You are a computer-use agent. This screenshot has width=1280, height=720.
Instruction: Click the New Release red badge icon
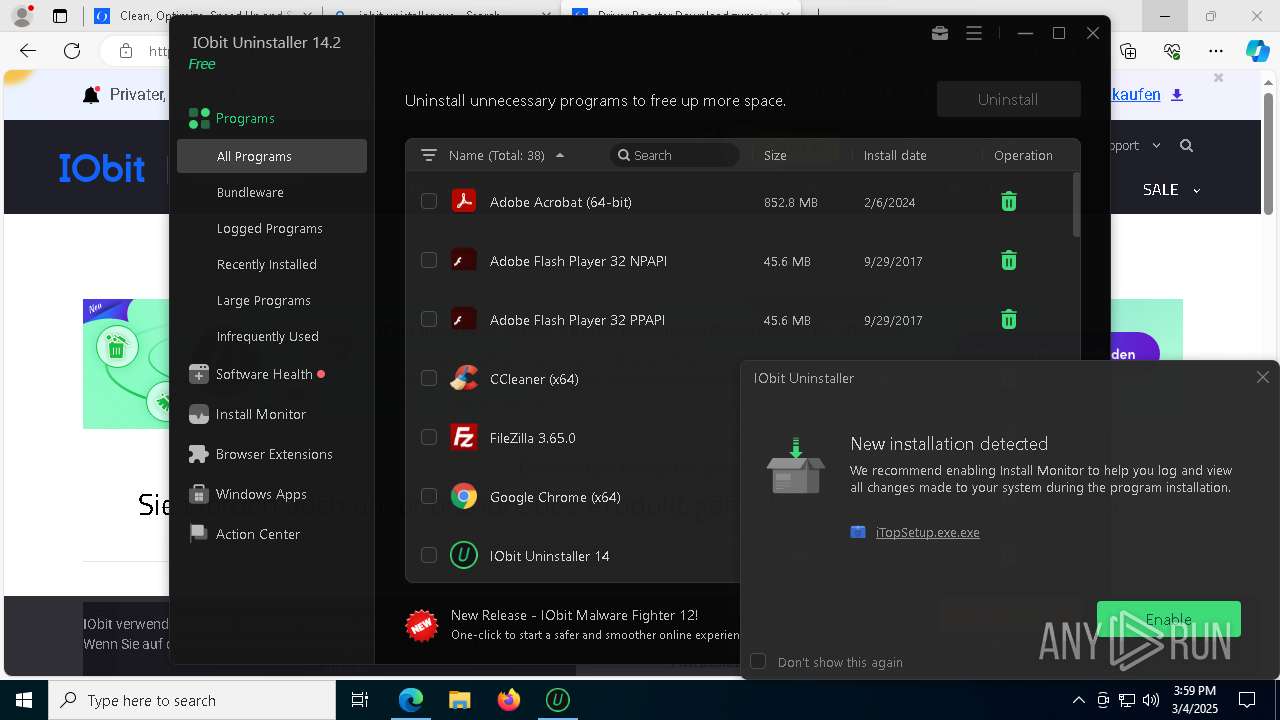(x=422, y=625)
